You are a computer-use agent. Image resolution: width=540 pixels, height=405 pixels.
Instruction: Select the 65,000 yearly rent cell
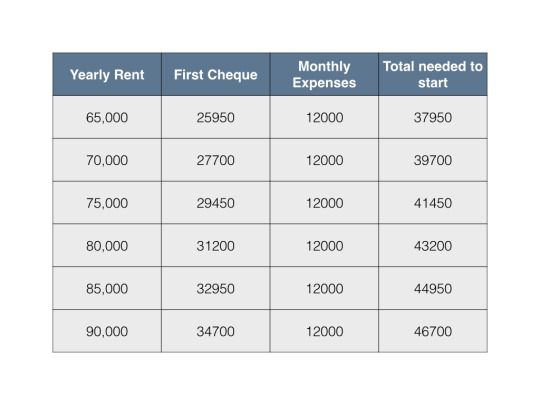tap(107, 117)
